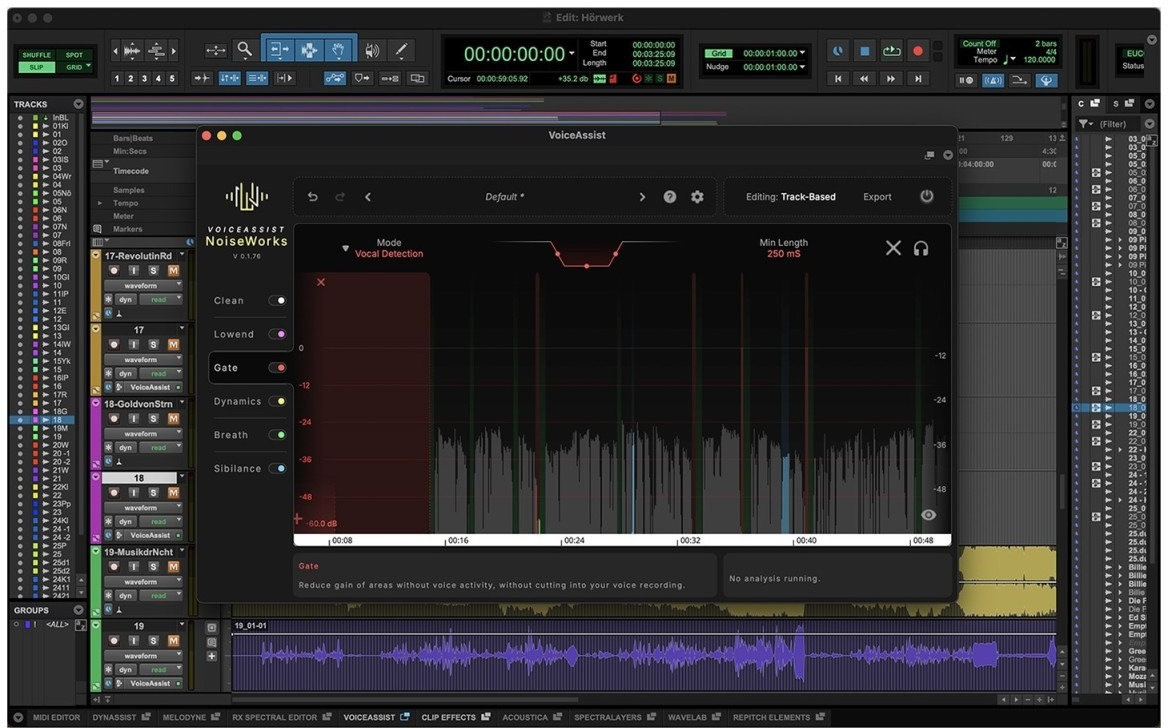The width and height of the screenshot is (1168, 728).
Task: Open VoiceAssist settings gear
Action: tap(697, 197)
